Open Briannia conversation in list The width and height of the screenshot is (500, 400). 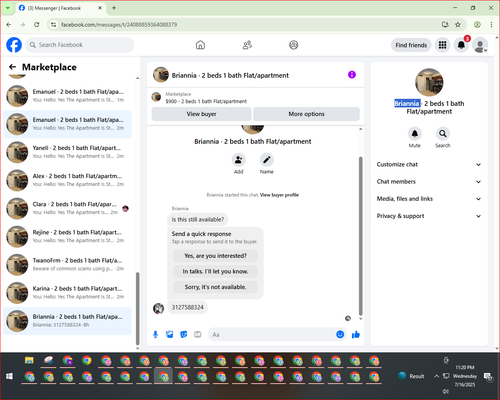pyautogui.click(x=68, y=321)
